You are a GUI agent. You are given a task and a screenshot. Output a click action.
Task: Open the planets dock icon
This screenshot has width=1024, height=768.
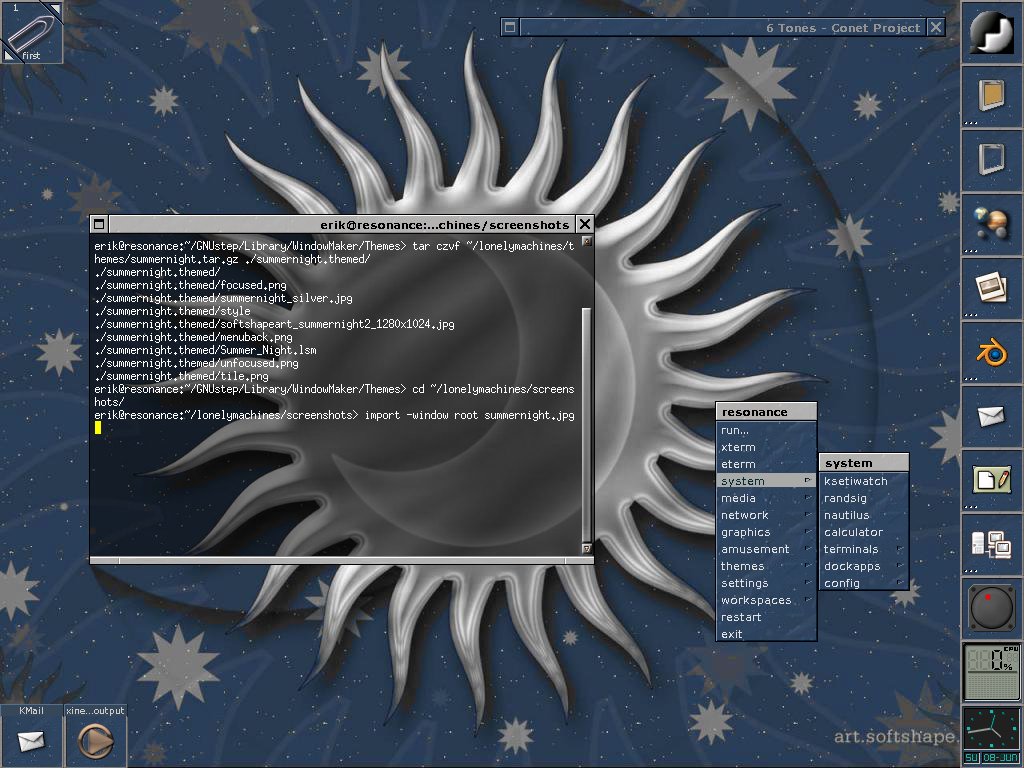pos(992,223)
